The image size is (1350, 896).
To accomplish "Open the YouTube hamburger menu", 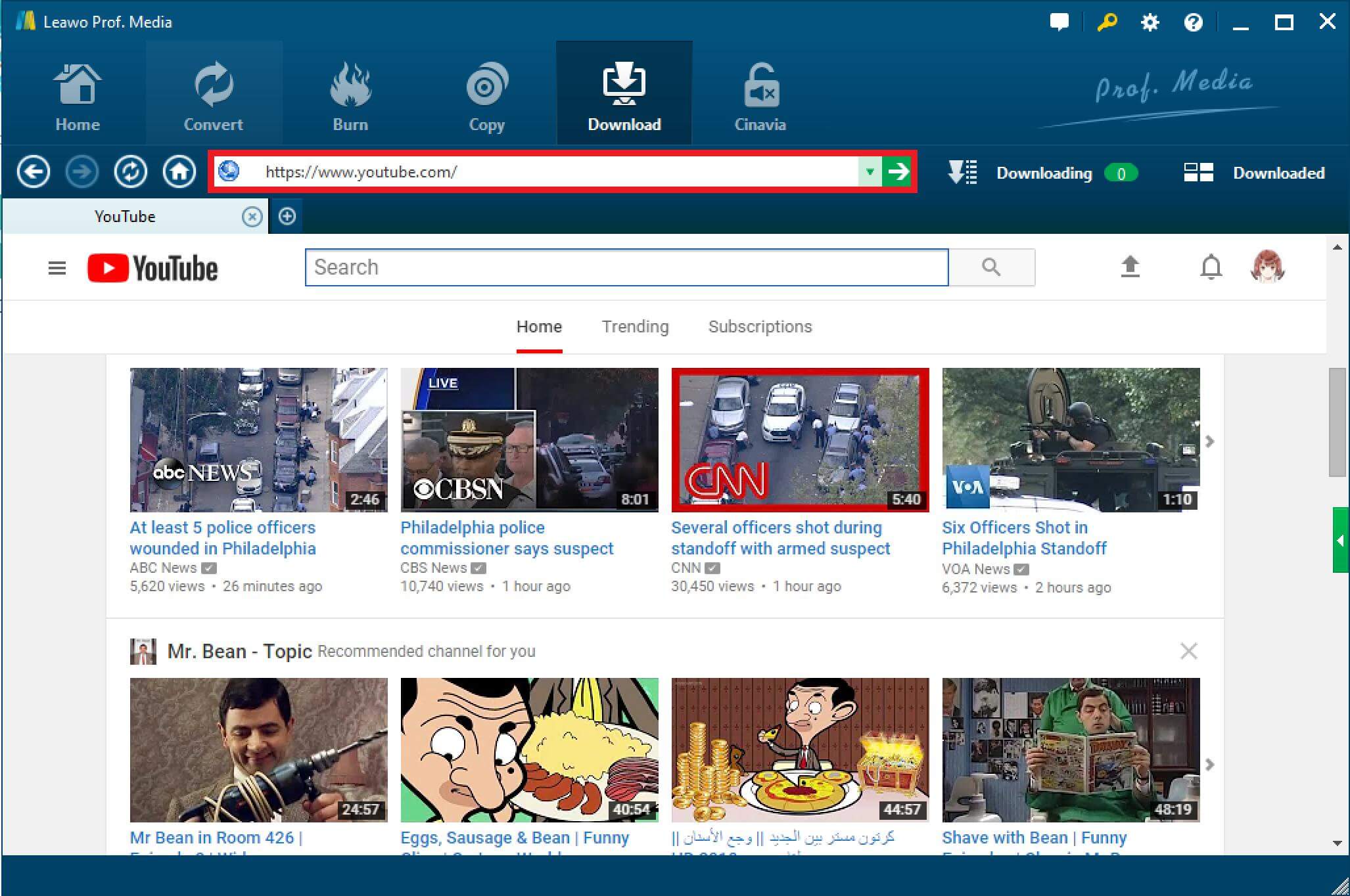I will coord(57,267).
